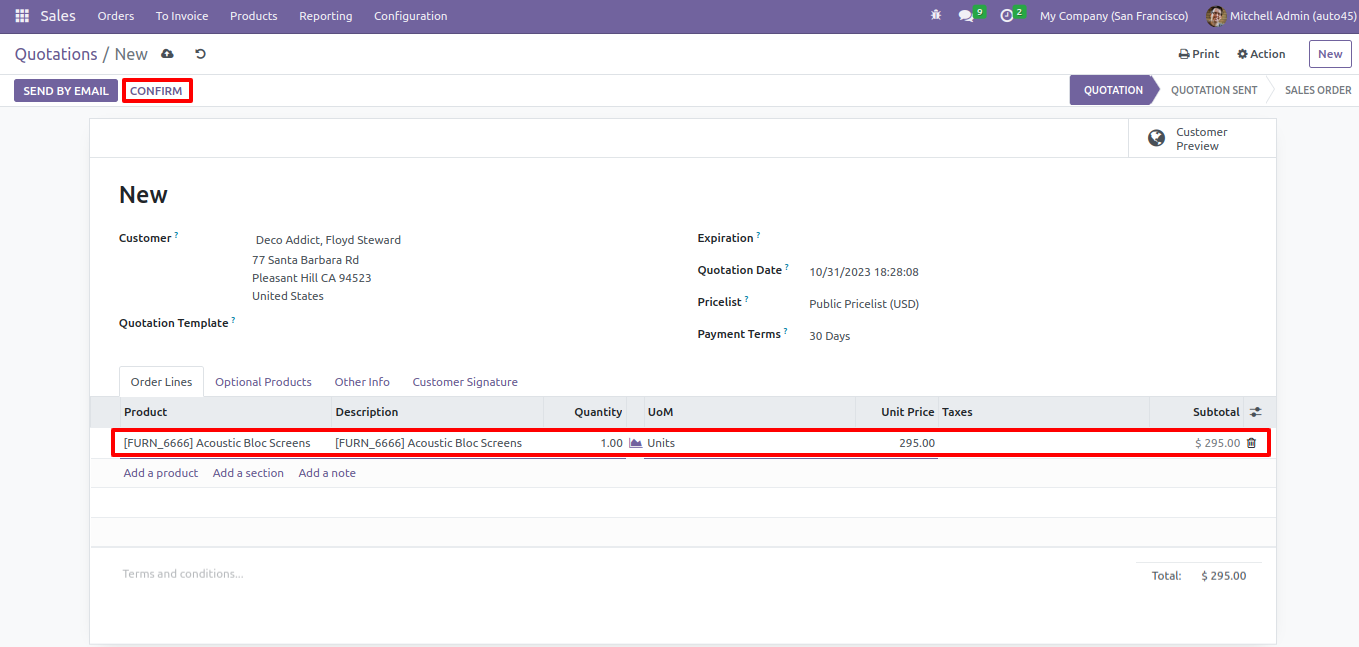Confirm the quotation
Screen dimensions: 1359x647
click(x=156, y=91)
